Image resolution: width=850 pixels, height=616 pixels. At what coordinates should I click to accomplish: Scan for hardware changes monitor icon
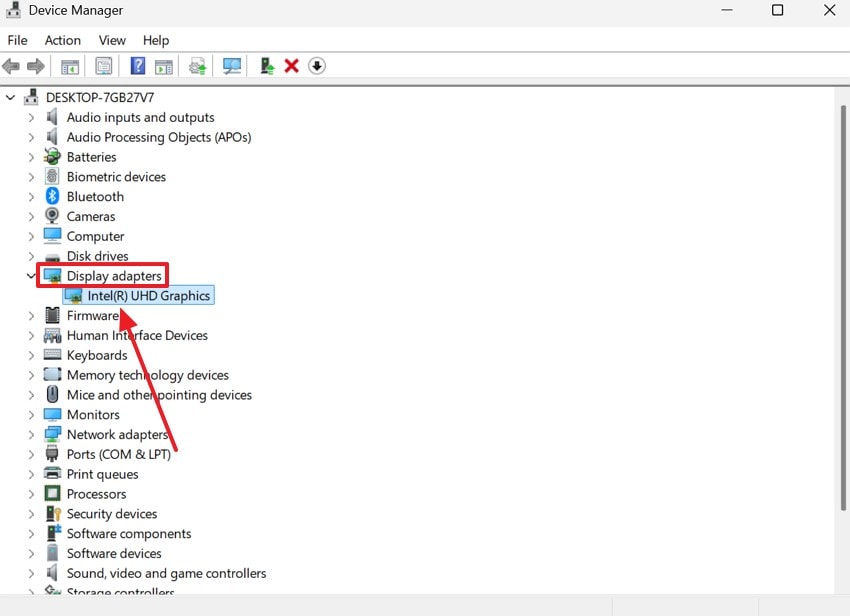pyautogui.click(x=232, y=66)
